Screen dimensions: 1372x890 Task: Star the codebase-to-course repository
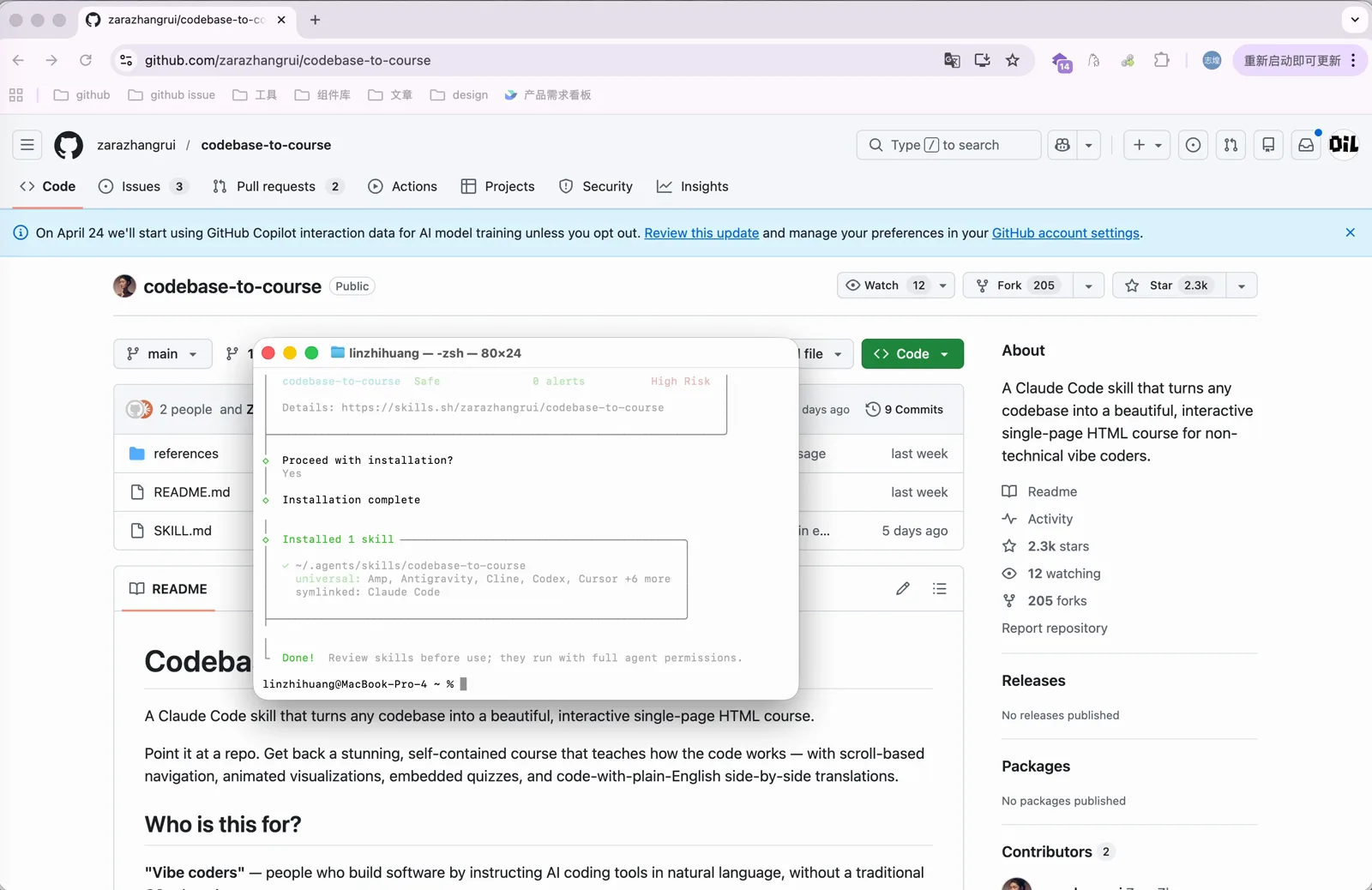[1170, 286]
